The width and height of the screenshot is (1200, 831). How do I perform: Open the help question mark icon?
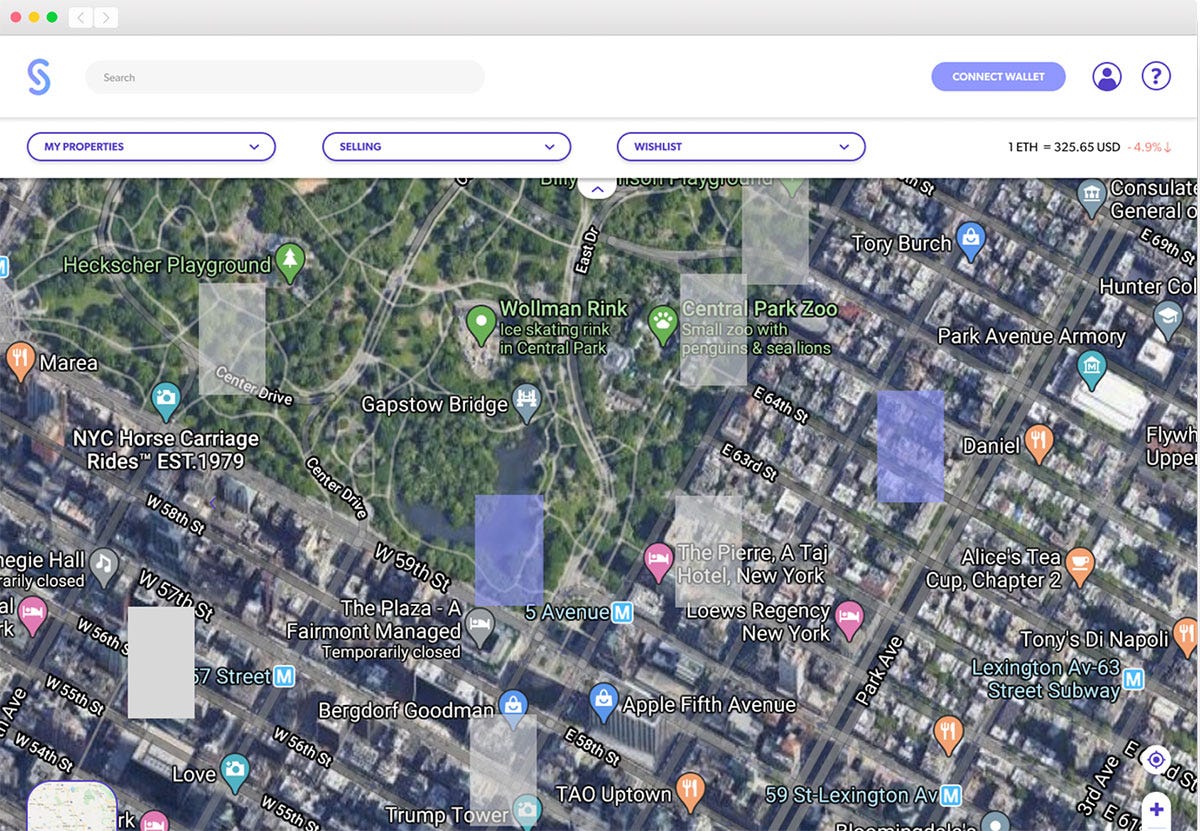(1156, 76)
